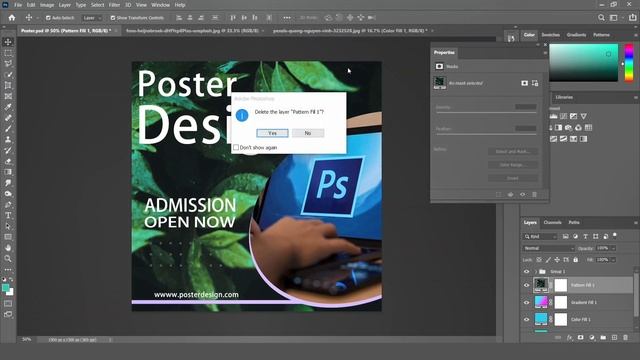Screen dimensions: 640x360
Task: Click the Lock position icon
Action: pos(557,260)
